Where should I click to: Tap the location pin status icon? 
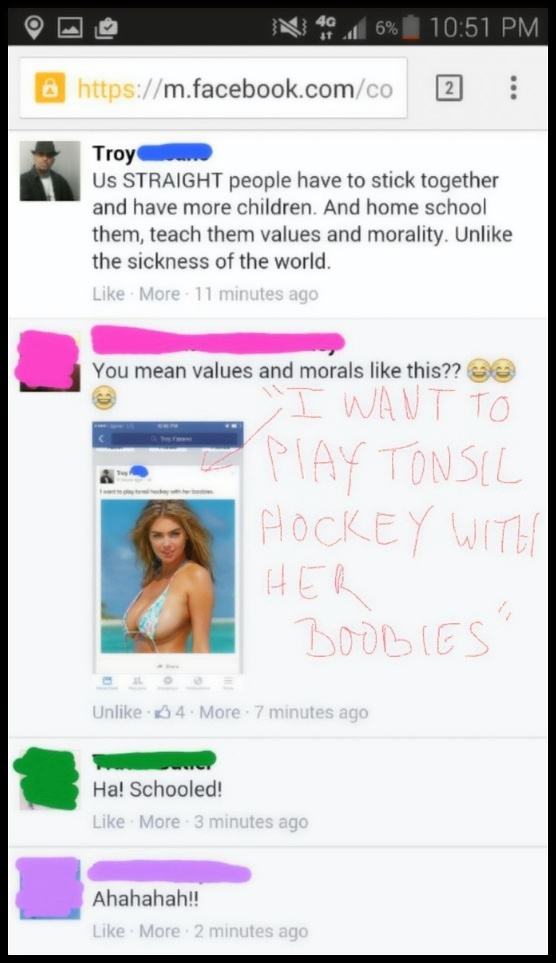(x=34, y=28)
